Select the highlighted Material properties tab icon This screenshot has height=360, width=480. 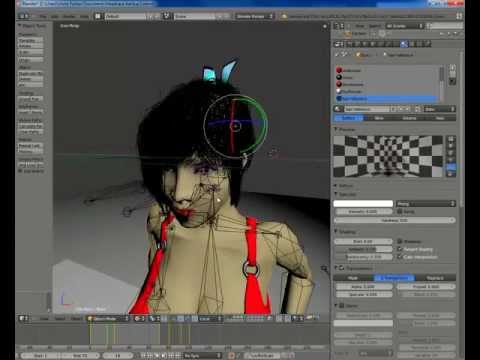404,44
